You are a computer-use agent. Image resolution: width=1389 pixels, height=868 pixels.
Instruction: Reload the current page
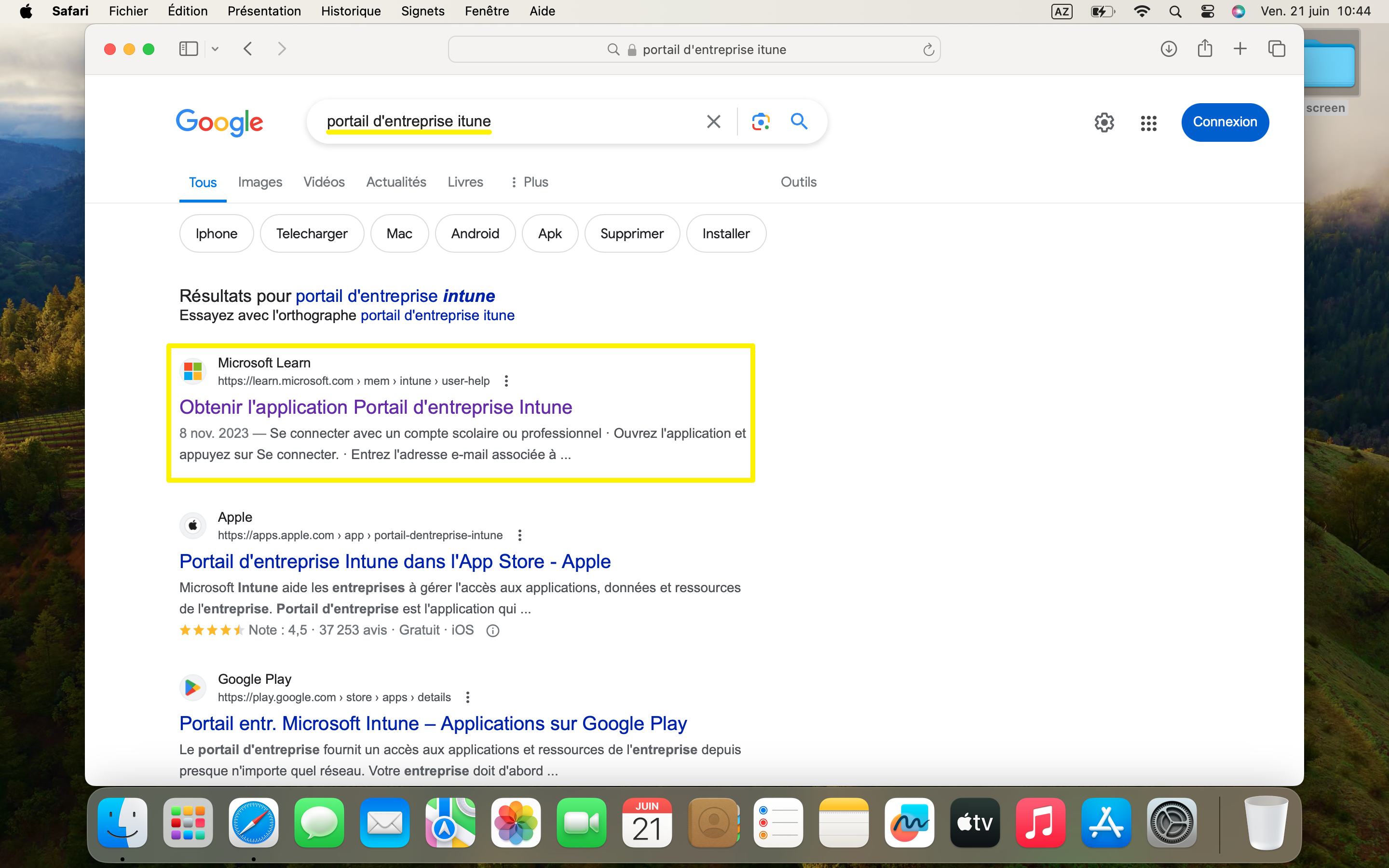pyautogui.click(x=928, y=50)
